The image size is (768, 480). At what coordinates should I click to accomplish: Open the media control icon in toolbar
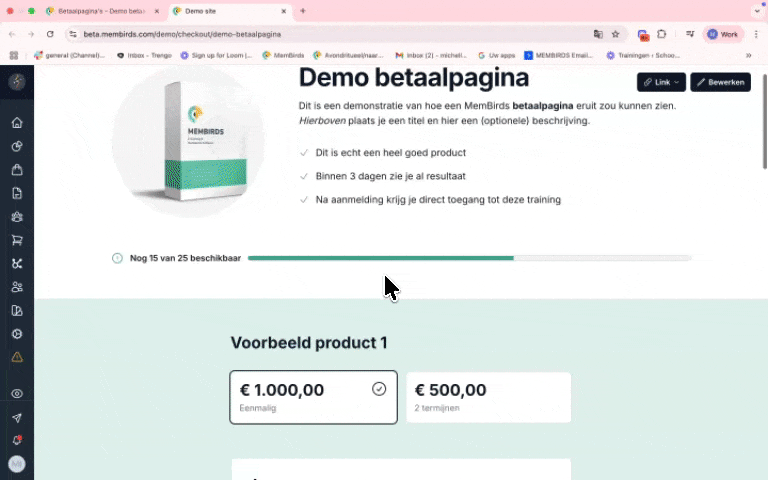pyautogui.click(x=690, y=34)
